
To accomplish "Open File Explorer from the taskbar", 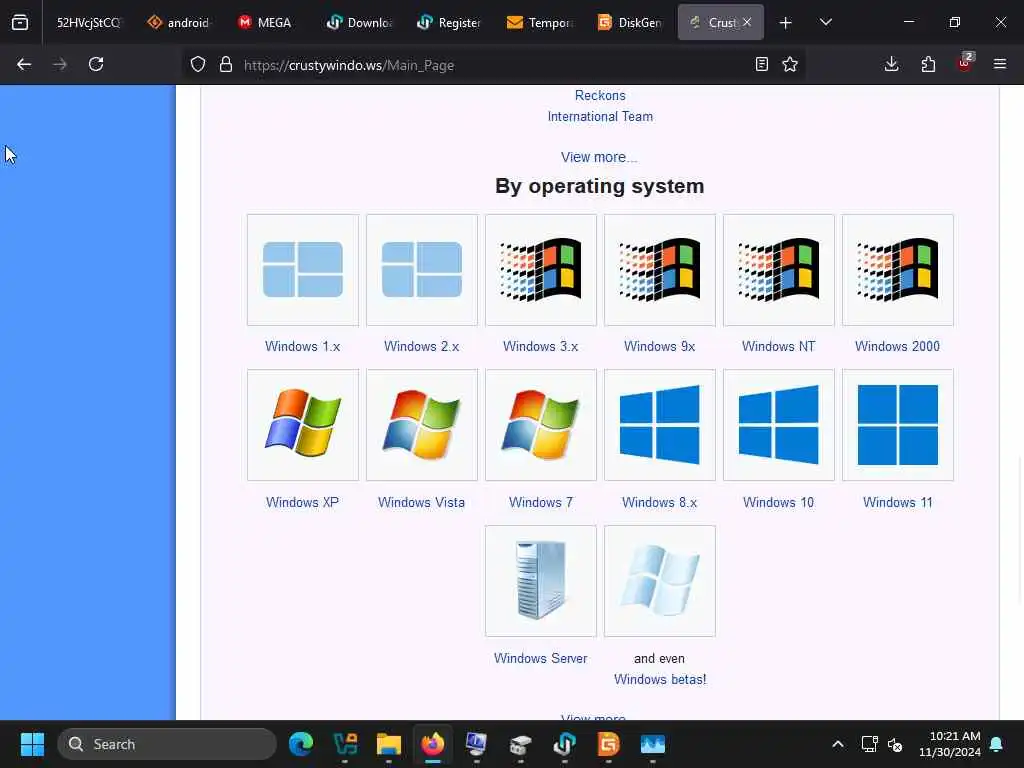I will click(x=389, y=744).
